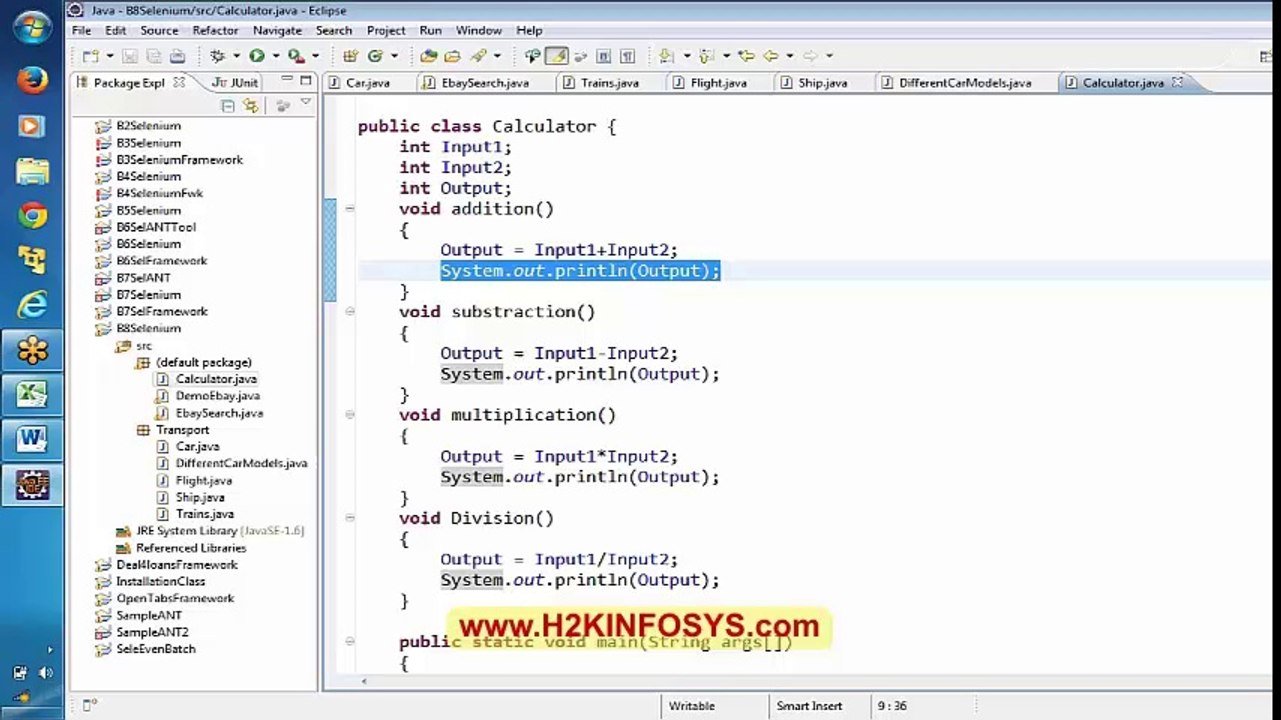The height and width of the screenshot is (720, 1281).
Task: Toggle Show Whitespace Characters button
Action: (x=627, y=56)
